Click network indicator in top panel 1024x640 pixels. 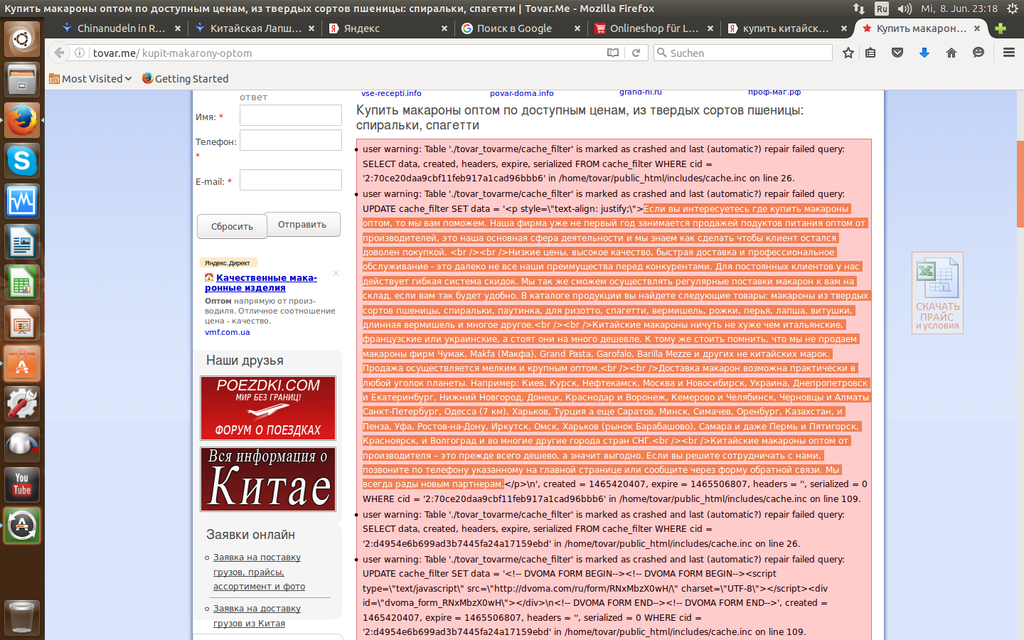pyautogui.click(x=859, y=8)
